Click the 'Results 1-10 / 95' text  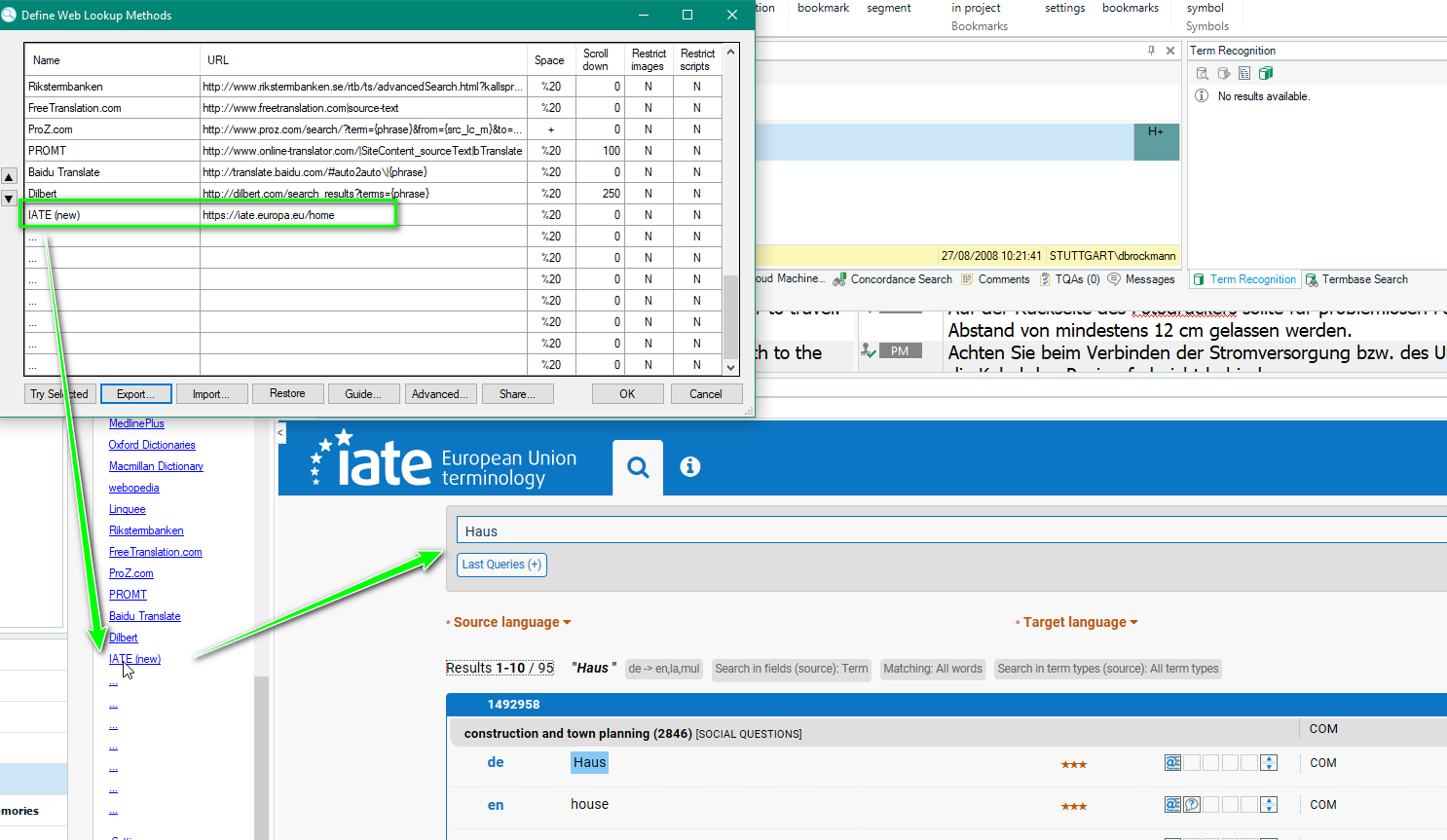pos(500,668)
